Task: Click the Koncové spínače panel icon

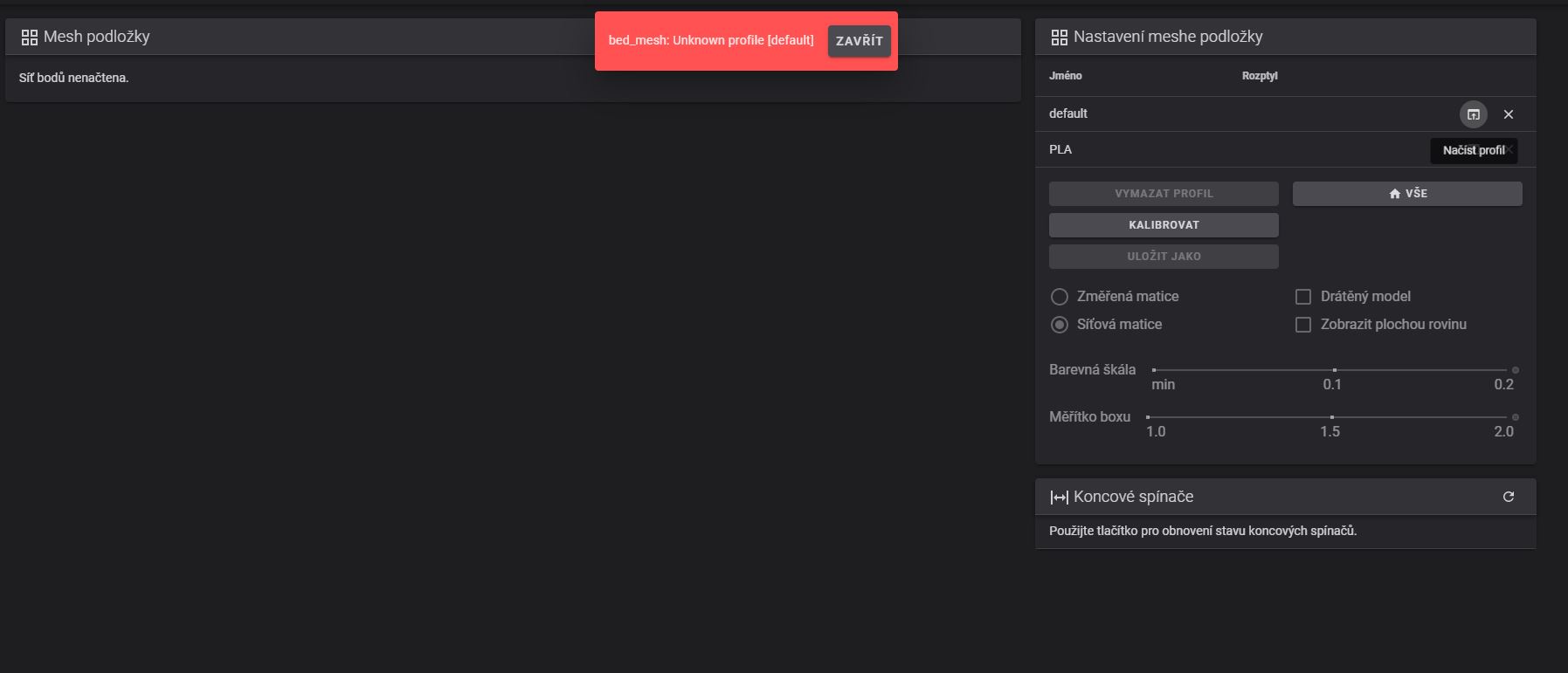Action: point(1059,497)
